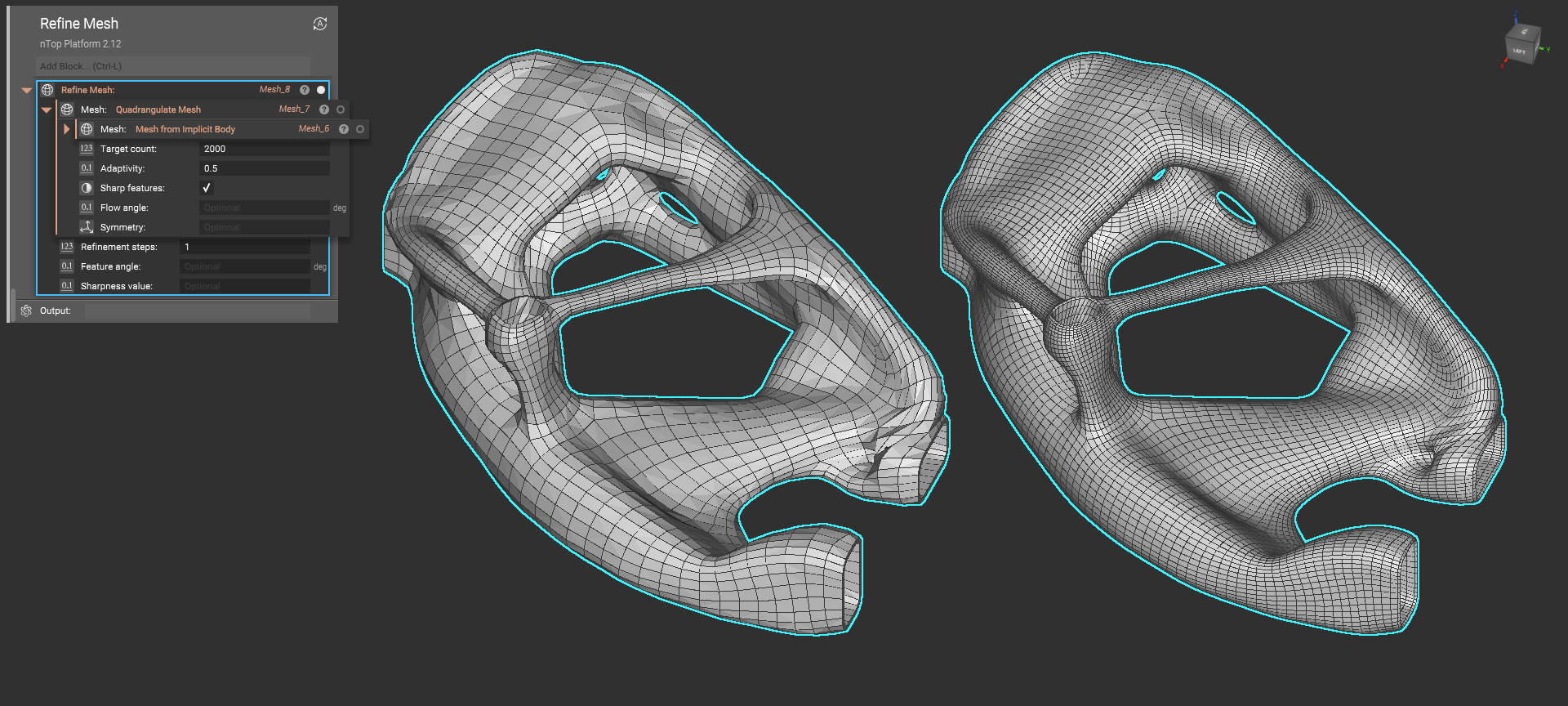Viewport: 1568px width, 706px height.
Task: Toggle visibility dot of Mesh_8
Action: 321,90
